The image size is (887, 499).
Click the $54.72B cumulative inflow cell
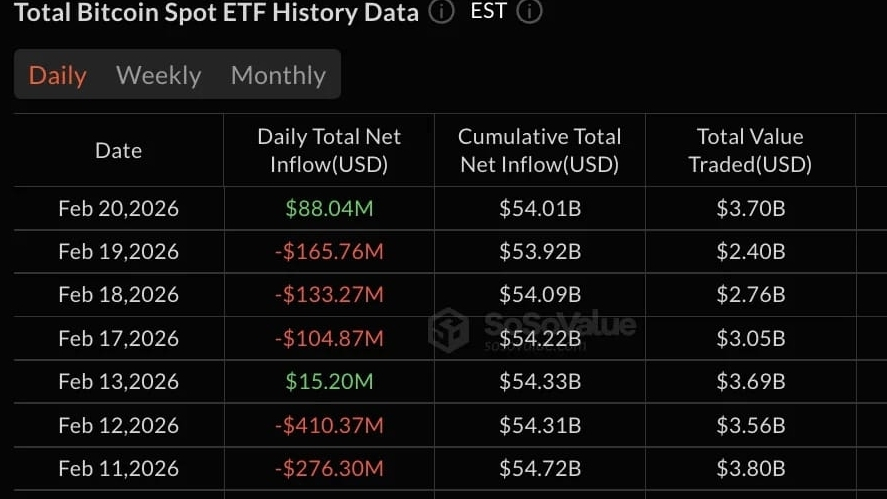(x=539, y=468)
